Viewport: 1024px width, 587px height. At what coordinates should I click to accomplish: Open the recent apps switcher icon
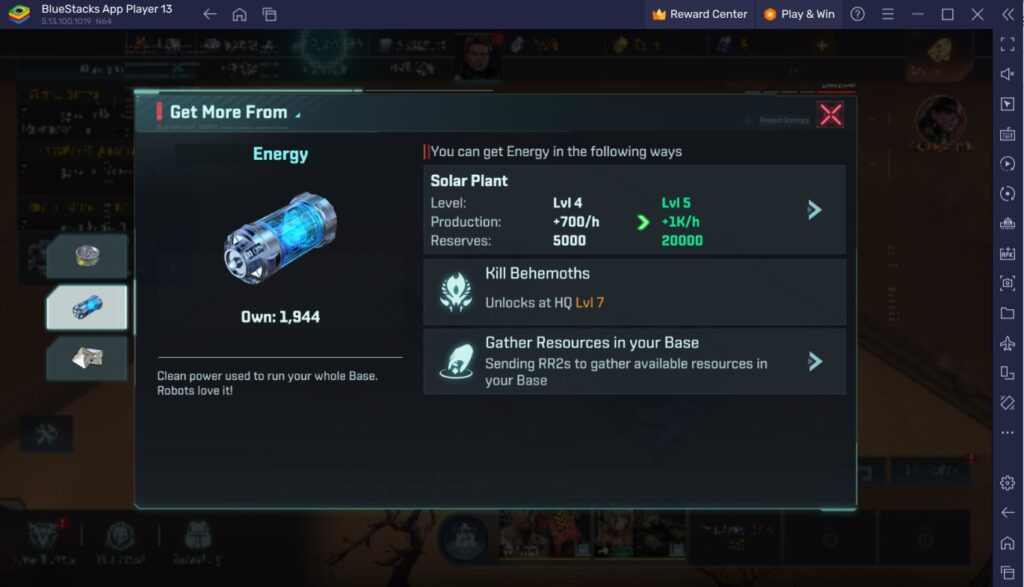pyautogui.click(x=269, y=14)
